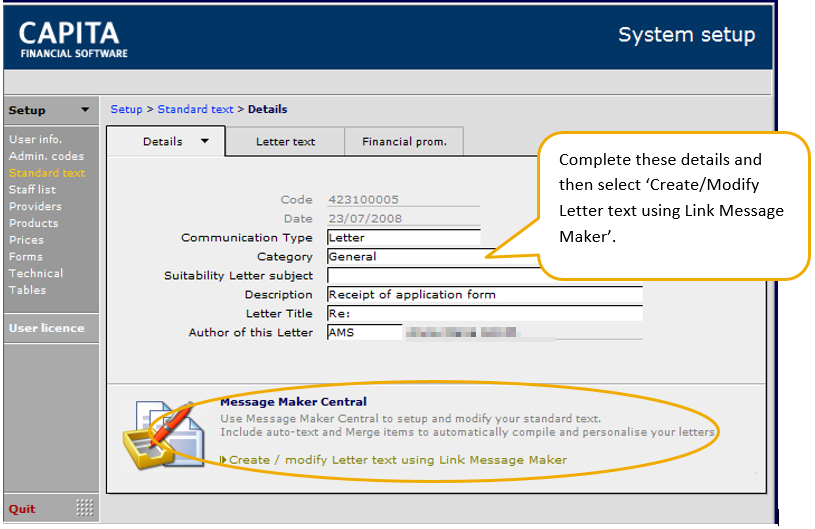Click the Communication Type field containing Letter

pyautogui.click(x=404, y=237)
